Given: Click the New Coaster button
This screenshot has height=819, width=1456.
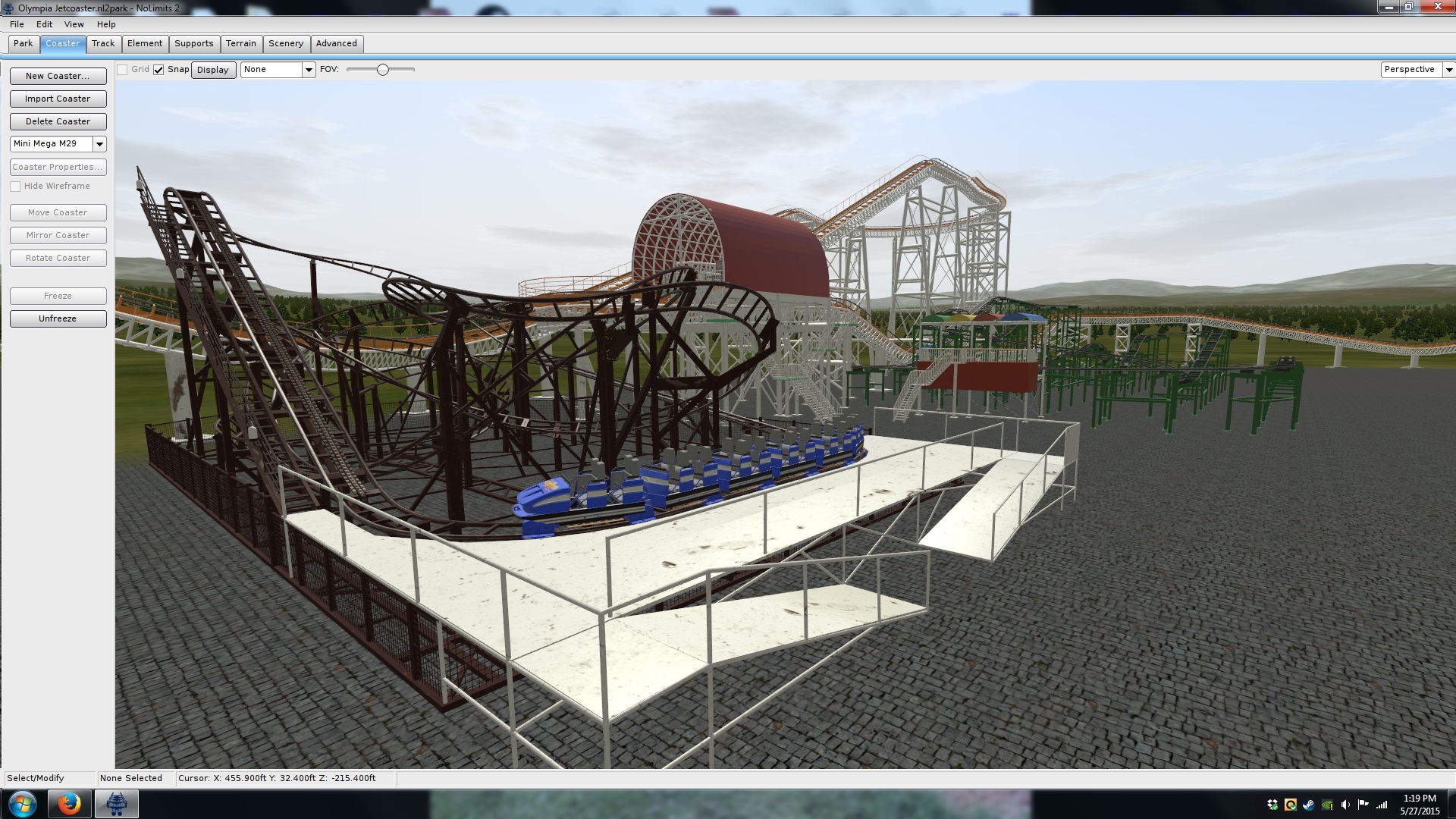Looking at the screenshot, I should tap(58, 76).
